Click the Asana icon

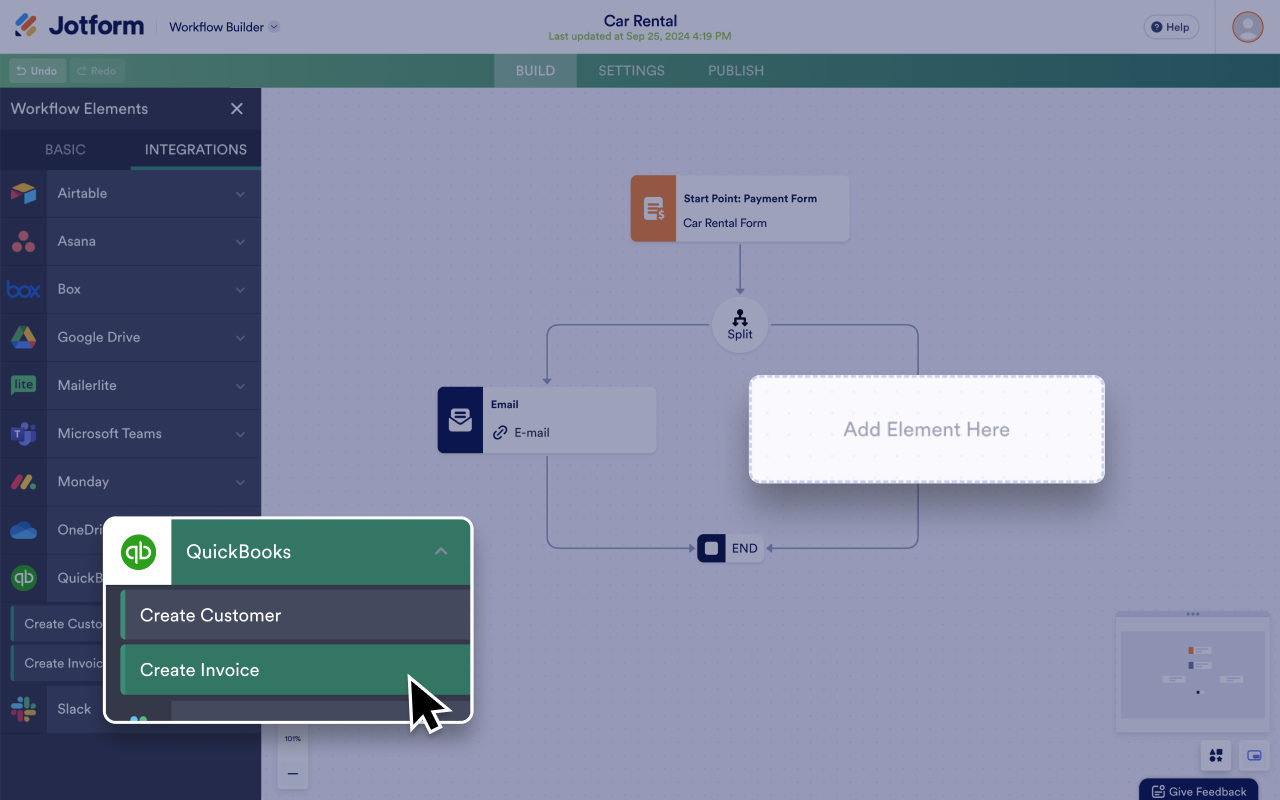pos(23,241)
